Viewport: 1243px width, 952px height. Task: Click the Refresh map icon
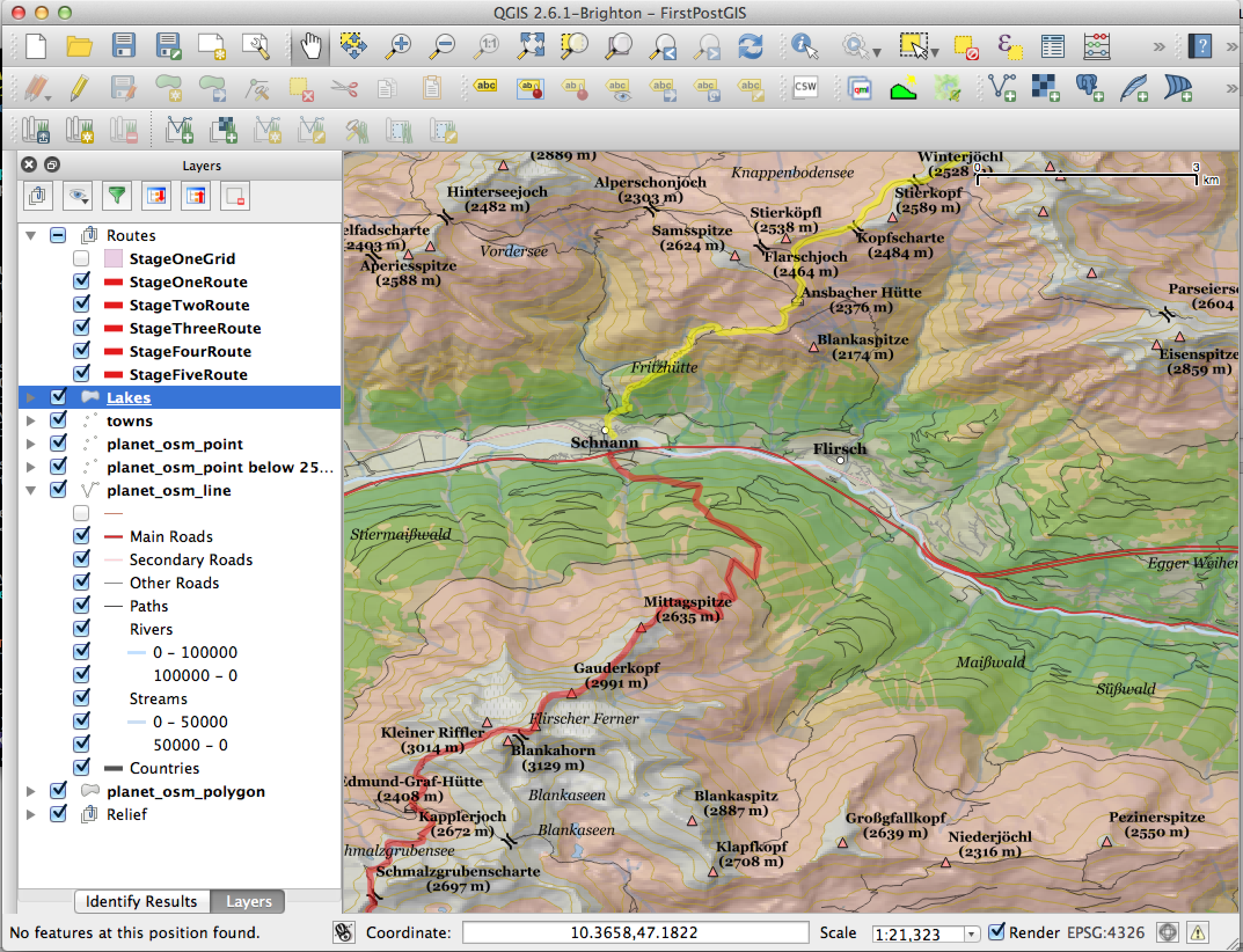pos(750,46)
